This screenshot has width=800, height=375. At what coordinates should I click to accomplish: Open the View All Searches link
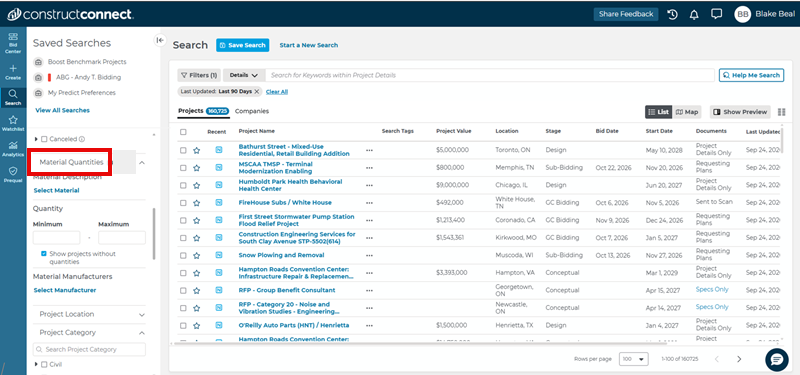(62, 110)
